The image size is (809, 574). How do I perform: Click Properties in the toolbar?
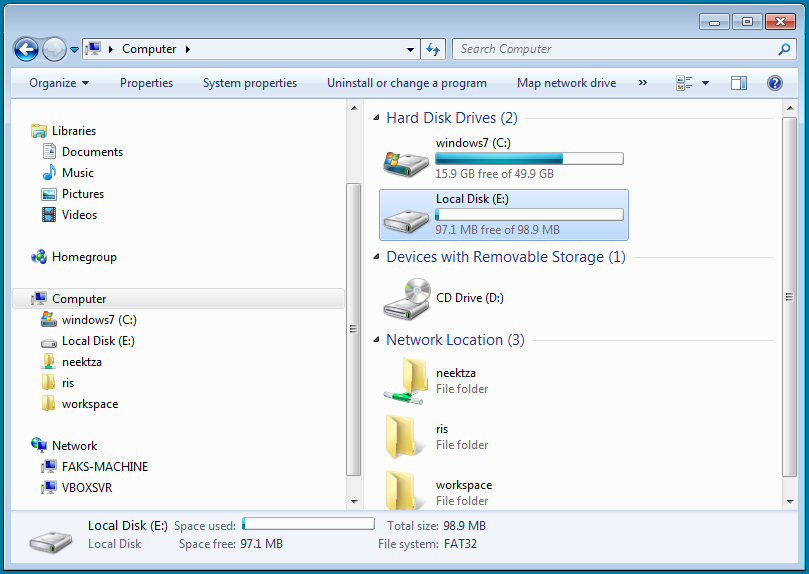[x=147, y=83]
